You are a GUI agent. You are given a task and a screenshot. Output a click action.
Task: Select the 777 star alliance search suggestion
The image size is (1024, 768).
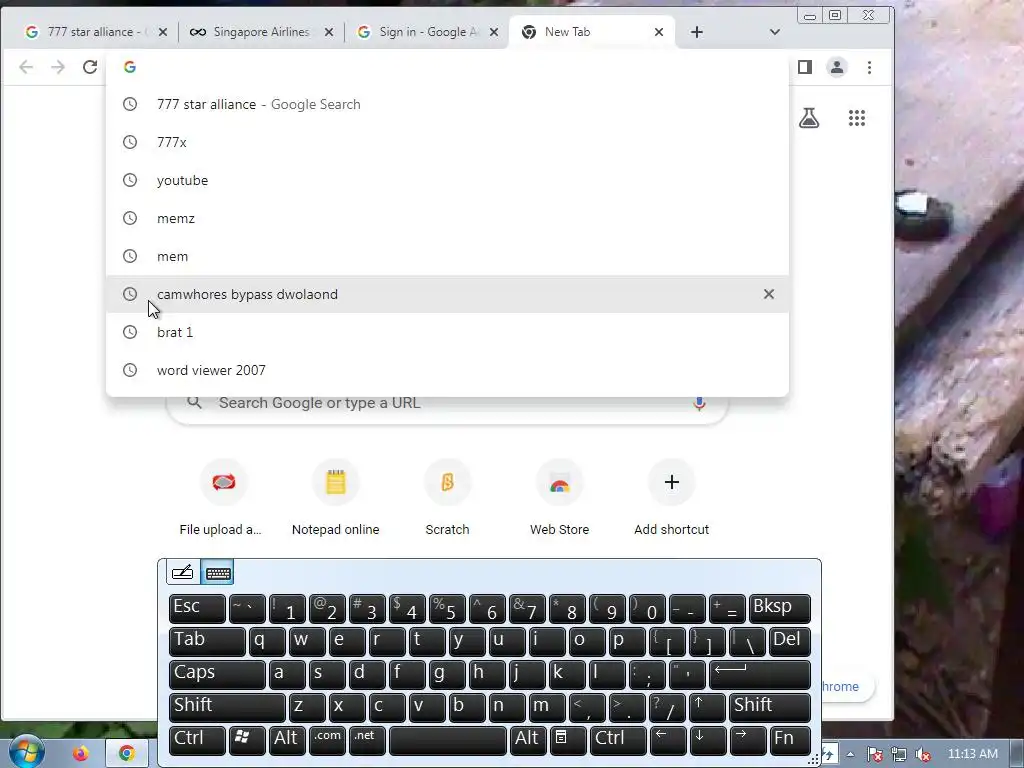tap(447, 104)
